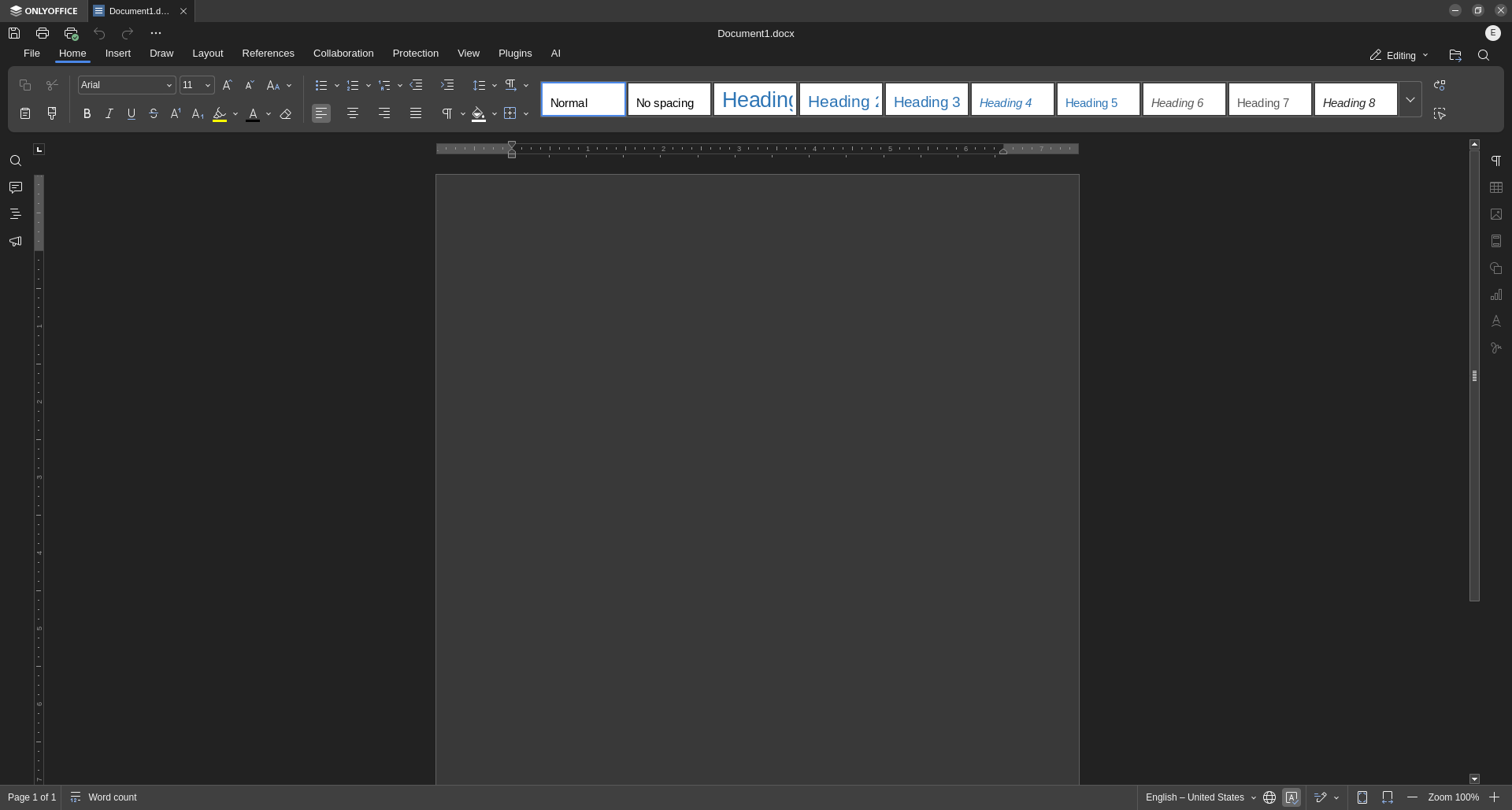Viewport: 1512px width, 810px height.
Task: Open the Headings navigation panel icon
Action: click(x=15, y=214)
